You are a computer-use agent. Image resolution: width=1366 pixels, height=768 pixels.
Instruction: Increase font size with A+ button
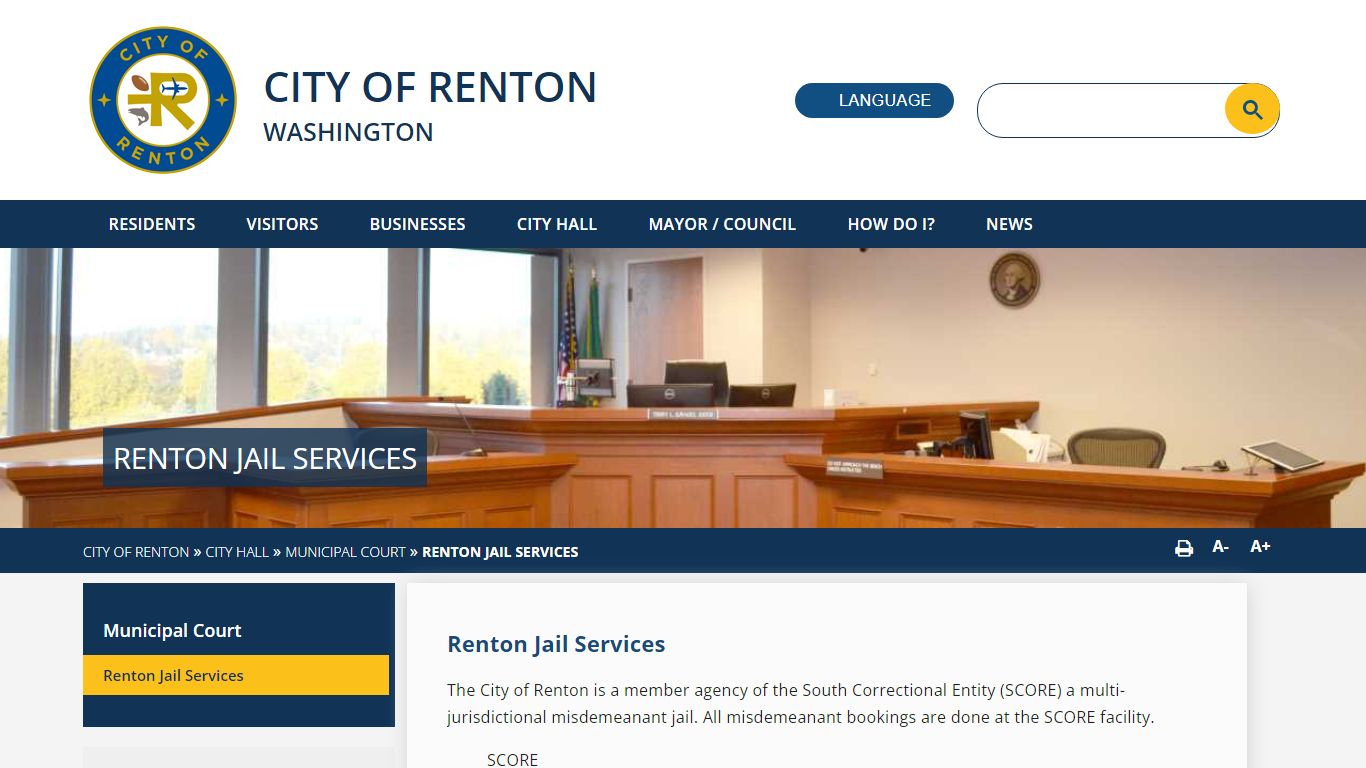click(1260, 546)
